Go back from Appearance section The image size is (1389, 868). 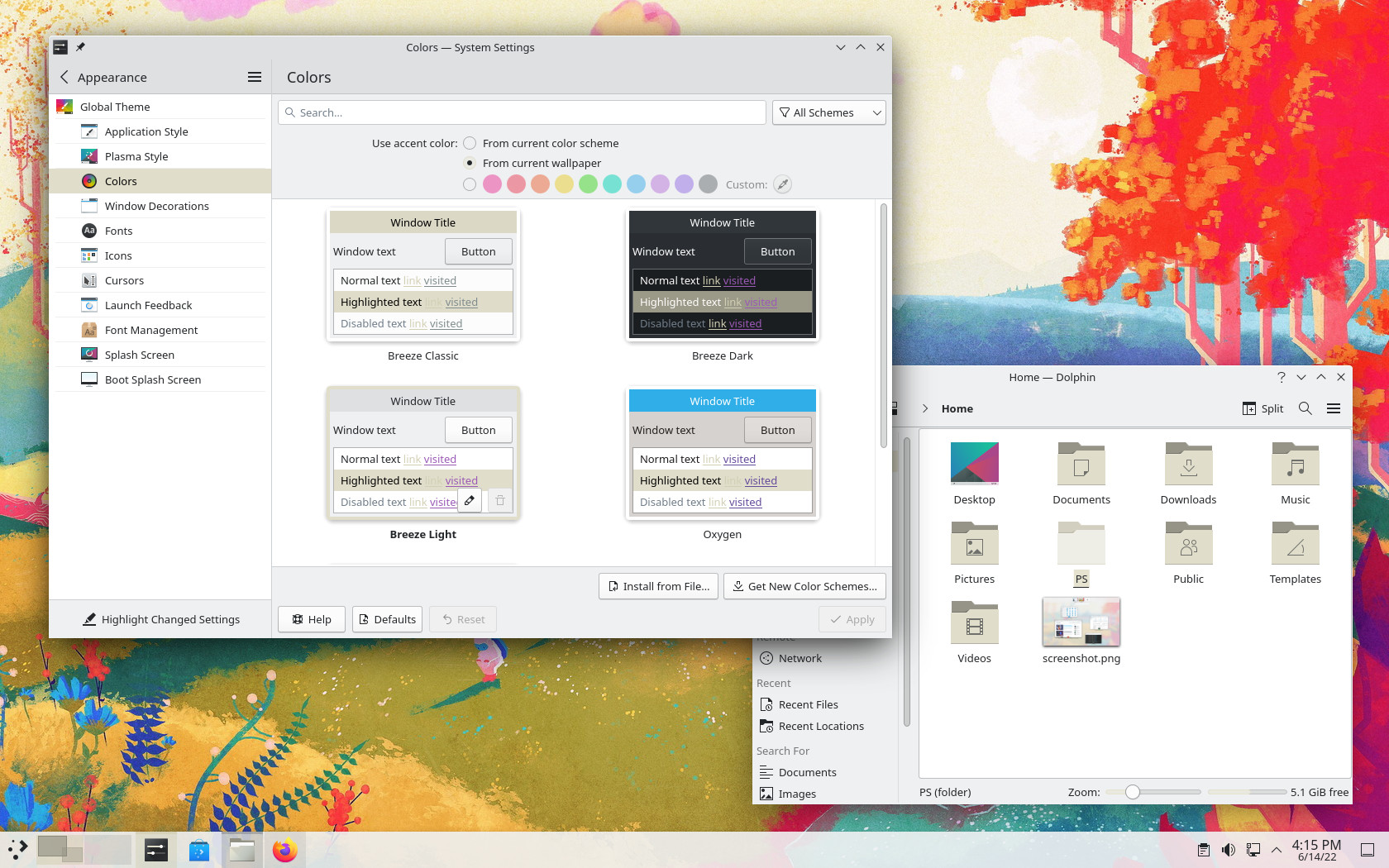(x=64, y=77)
